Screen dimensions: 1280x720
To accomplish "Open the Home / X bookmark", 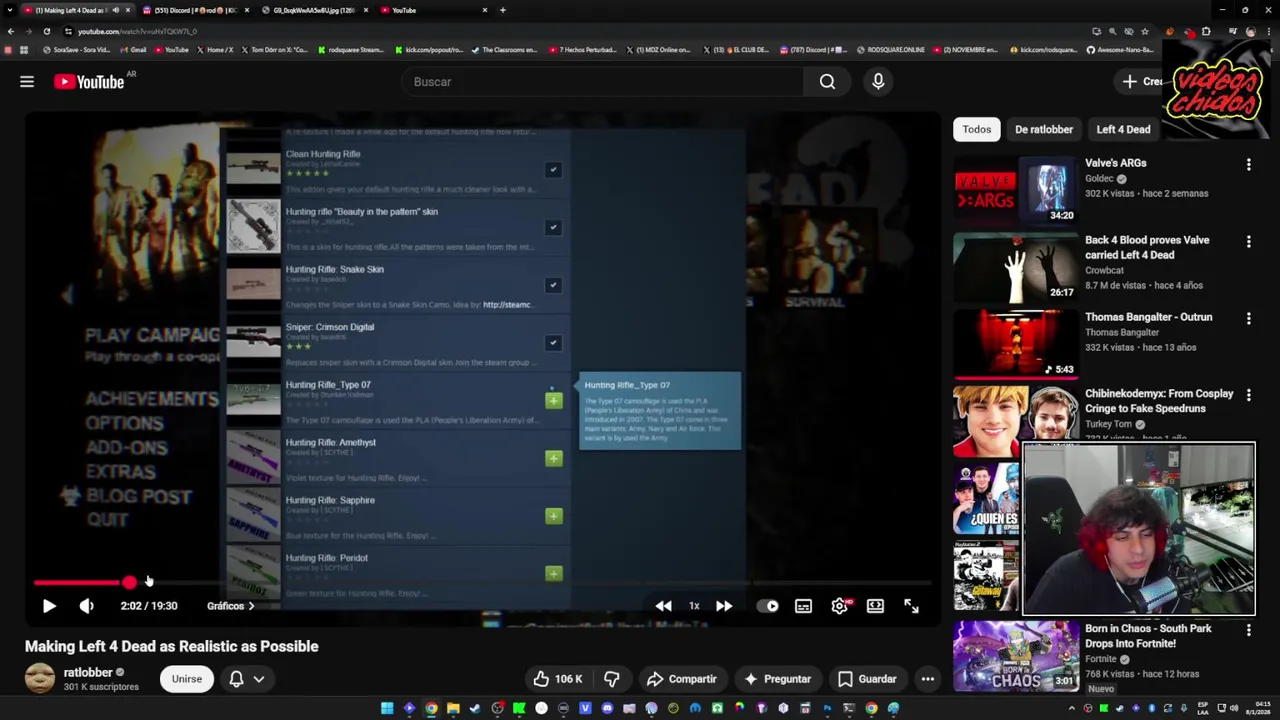I will click(x=216, y=50).
